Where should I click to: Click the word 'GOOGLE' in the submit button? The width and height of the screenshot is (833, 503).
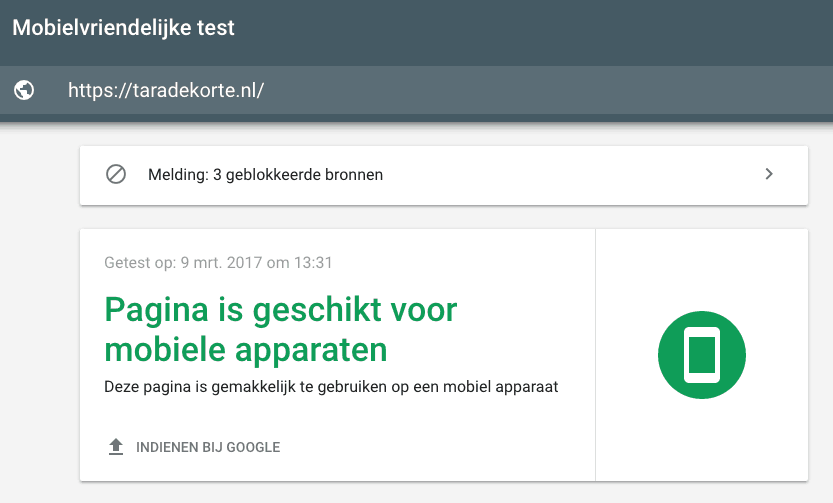pyautogui.click(x=254, y=447)
